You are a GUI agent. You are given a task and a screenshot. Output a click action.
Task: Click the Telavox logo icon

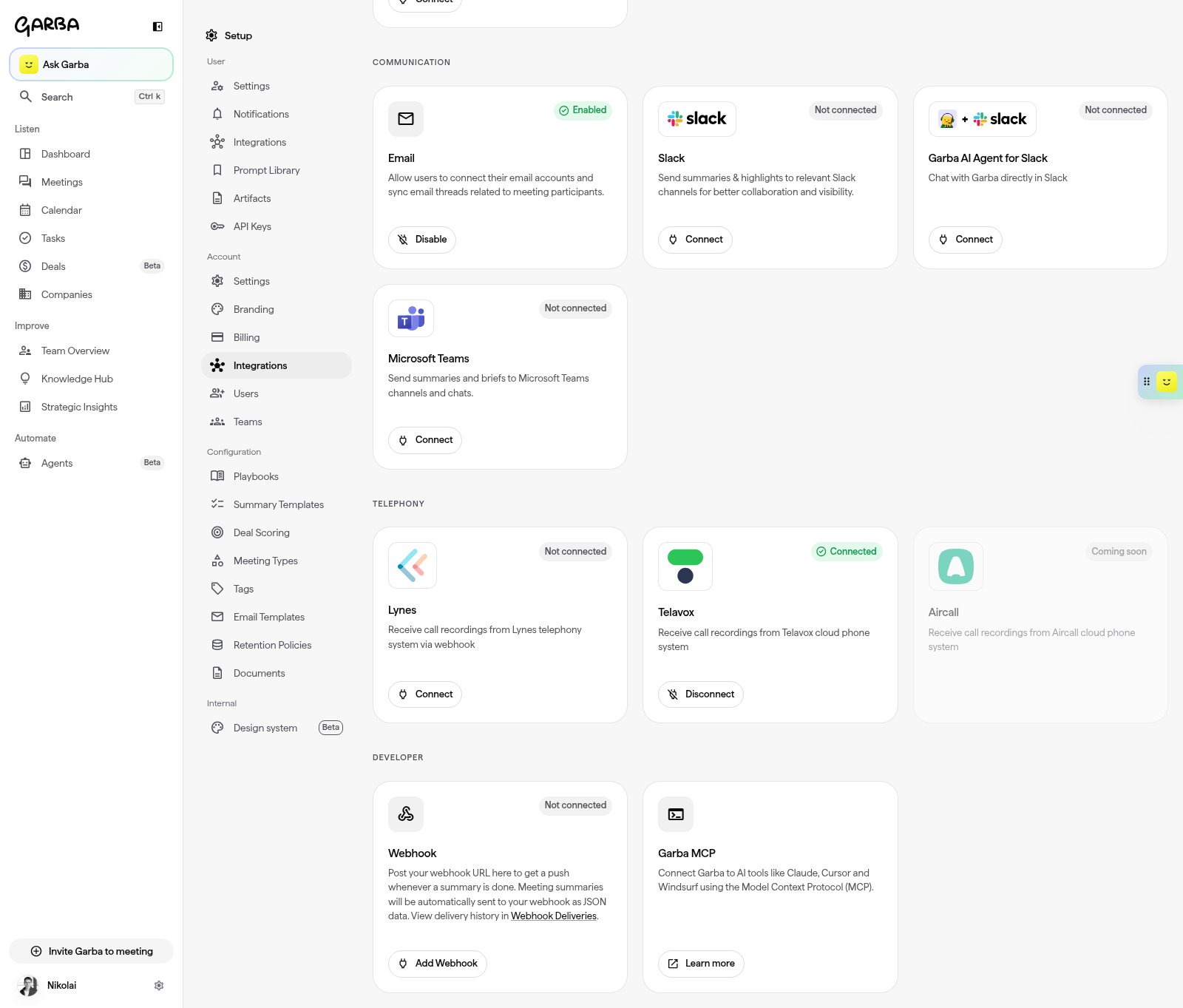point(685,566)
